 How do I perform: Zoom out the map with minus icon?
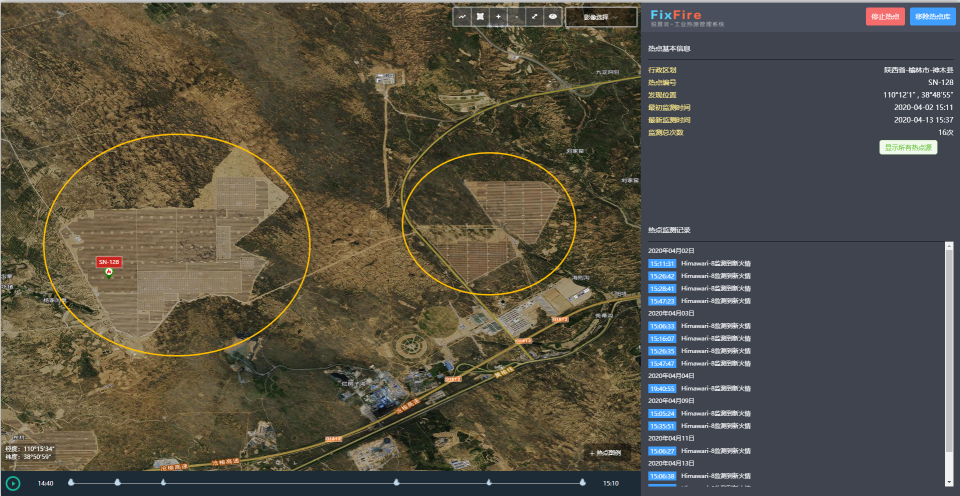[x=516, y=17]
